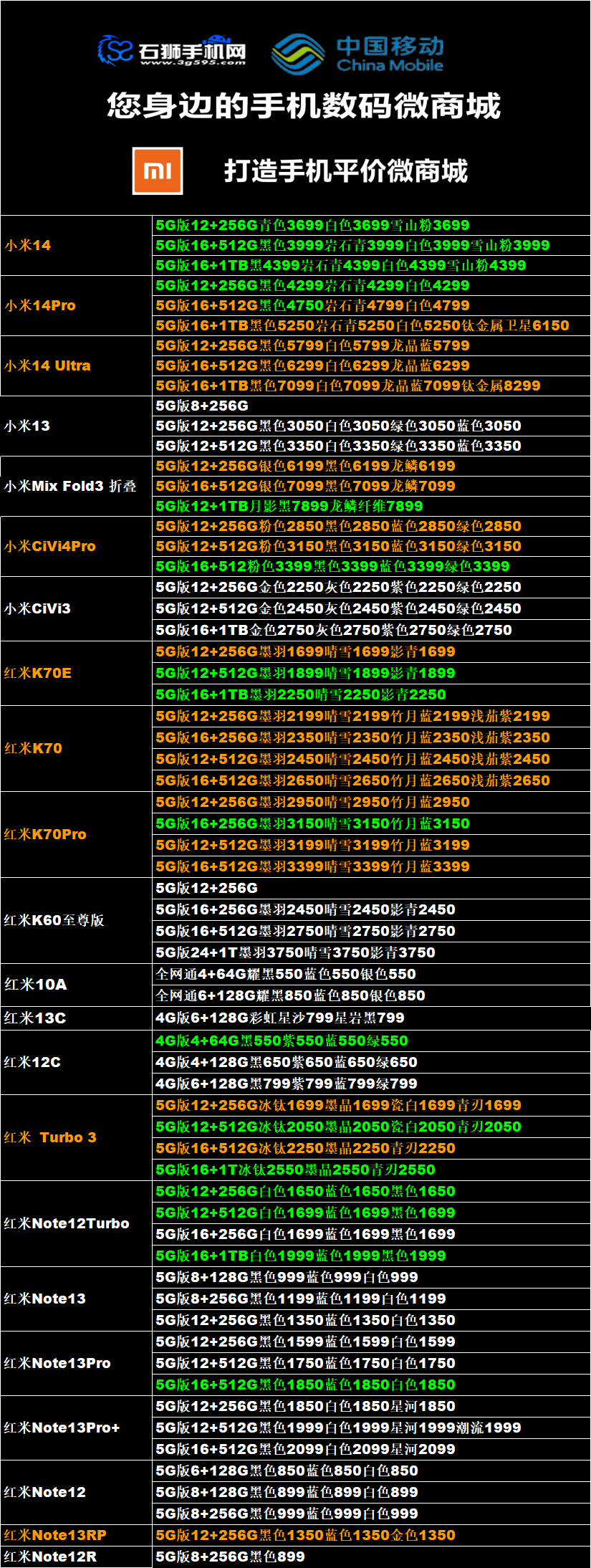The height and width of the screenshot is (1568, 591).
Task: Click the China Mobile logo
Action: click(x=358, y=54)
